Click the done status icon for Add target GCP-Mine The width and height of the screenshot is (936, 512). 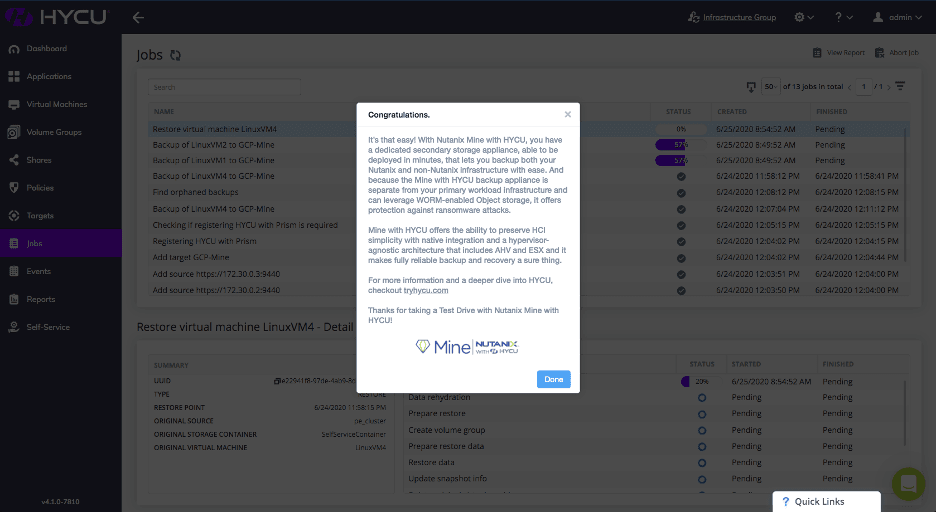click(681, 258)
